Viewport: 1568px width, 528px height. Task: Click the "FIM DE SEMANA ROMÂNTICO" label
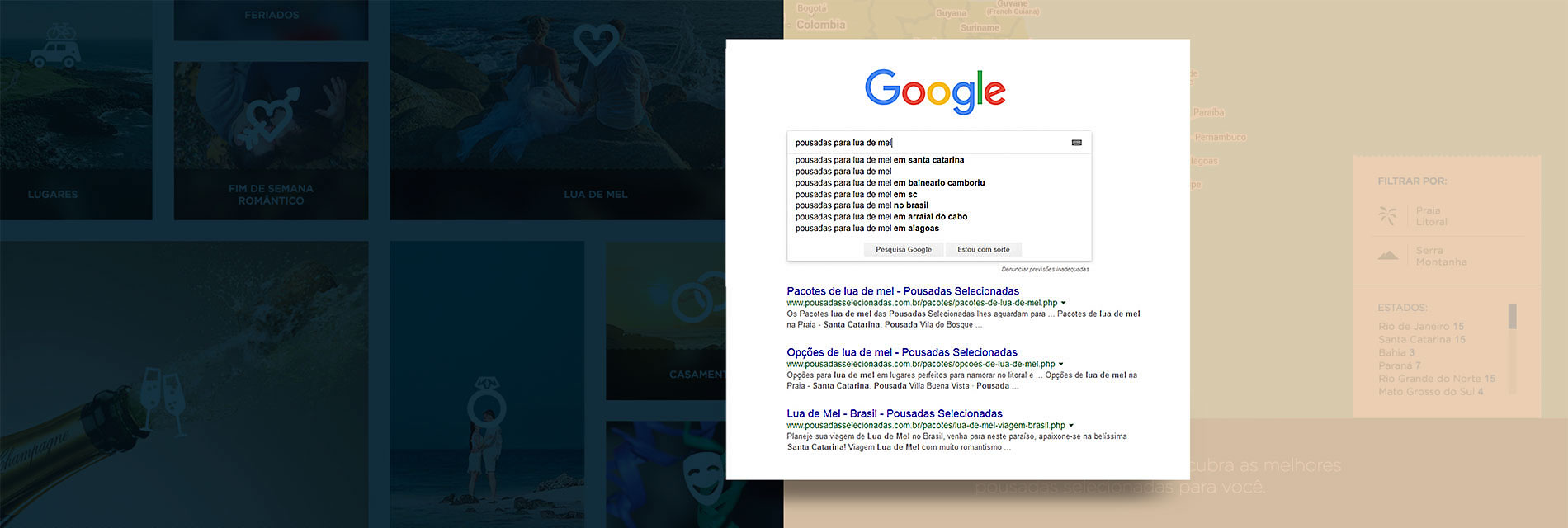click(x=271, y=195)
